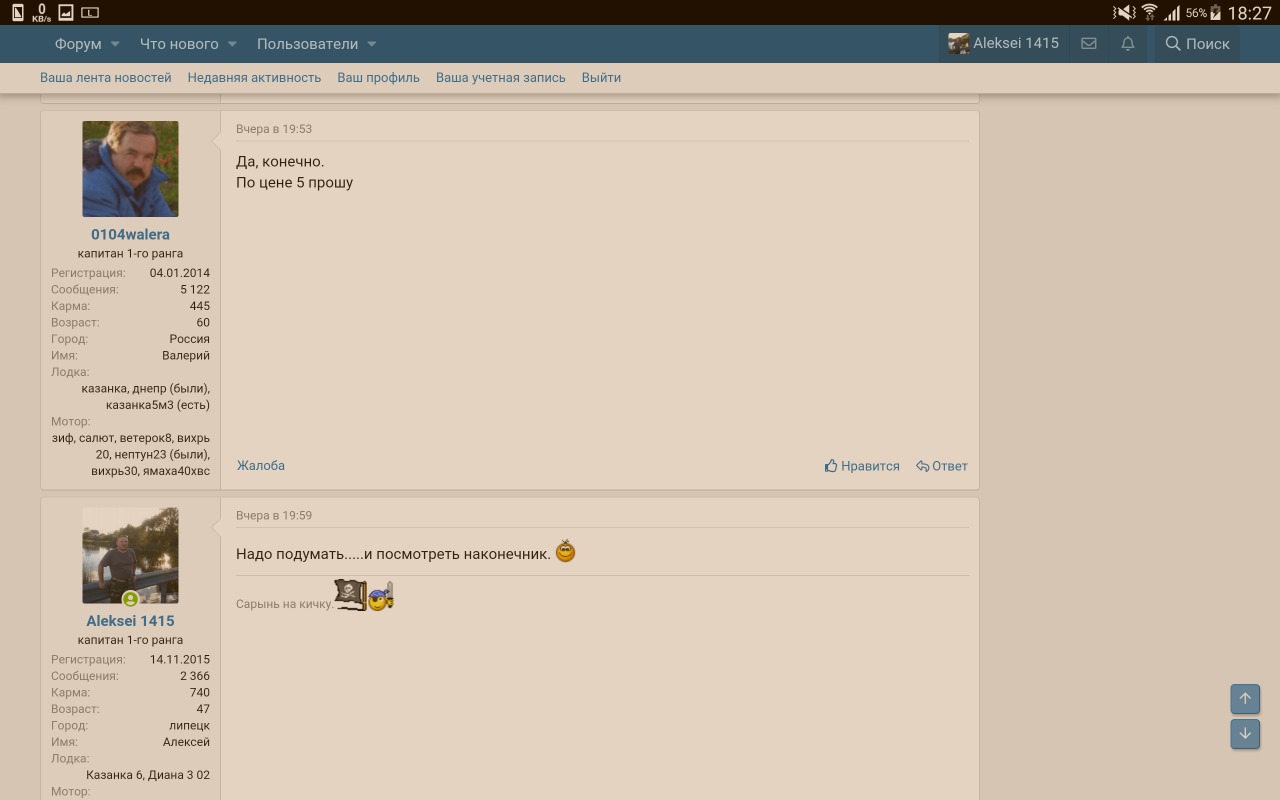Click the Search magnifier button
This screenshot has height=800, width=1280.
(1197, 44)
